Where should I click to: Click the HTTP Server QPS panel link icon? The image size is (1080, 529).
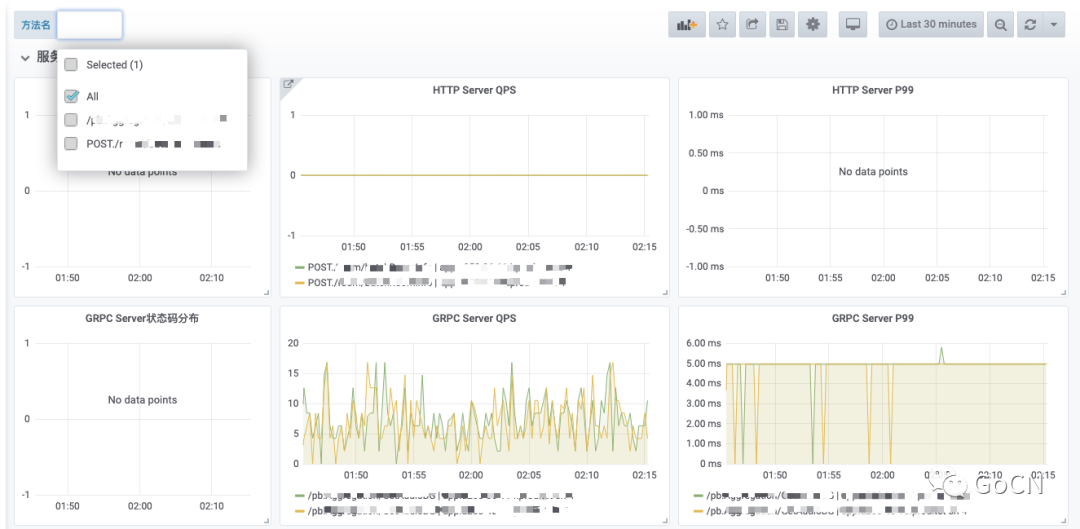click(x=288, y=85)
